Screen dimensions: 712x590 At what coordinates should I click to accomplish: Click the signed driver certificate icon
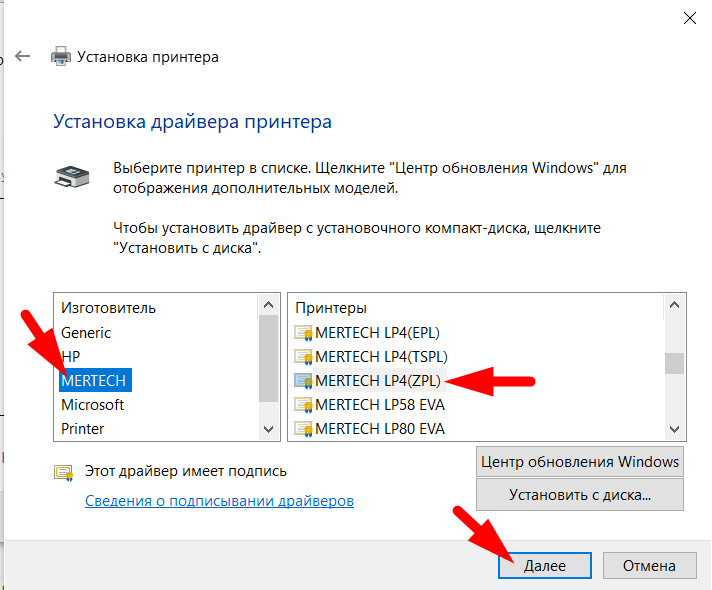[x=63, y=471]
